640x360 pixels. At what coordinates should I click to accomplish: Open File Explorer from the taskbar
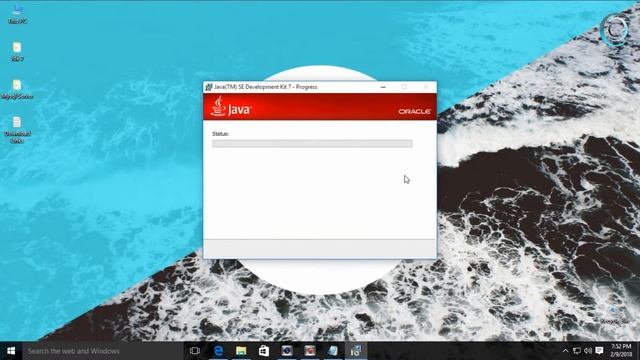(x=241, y=351)
